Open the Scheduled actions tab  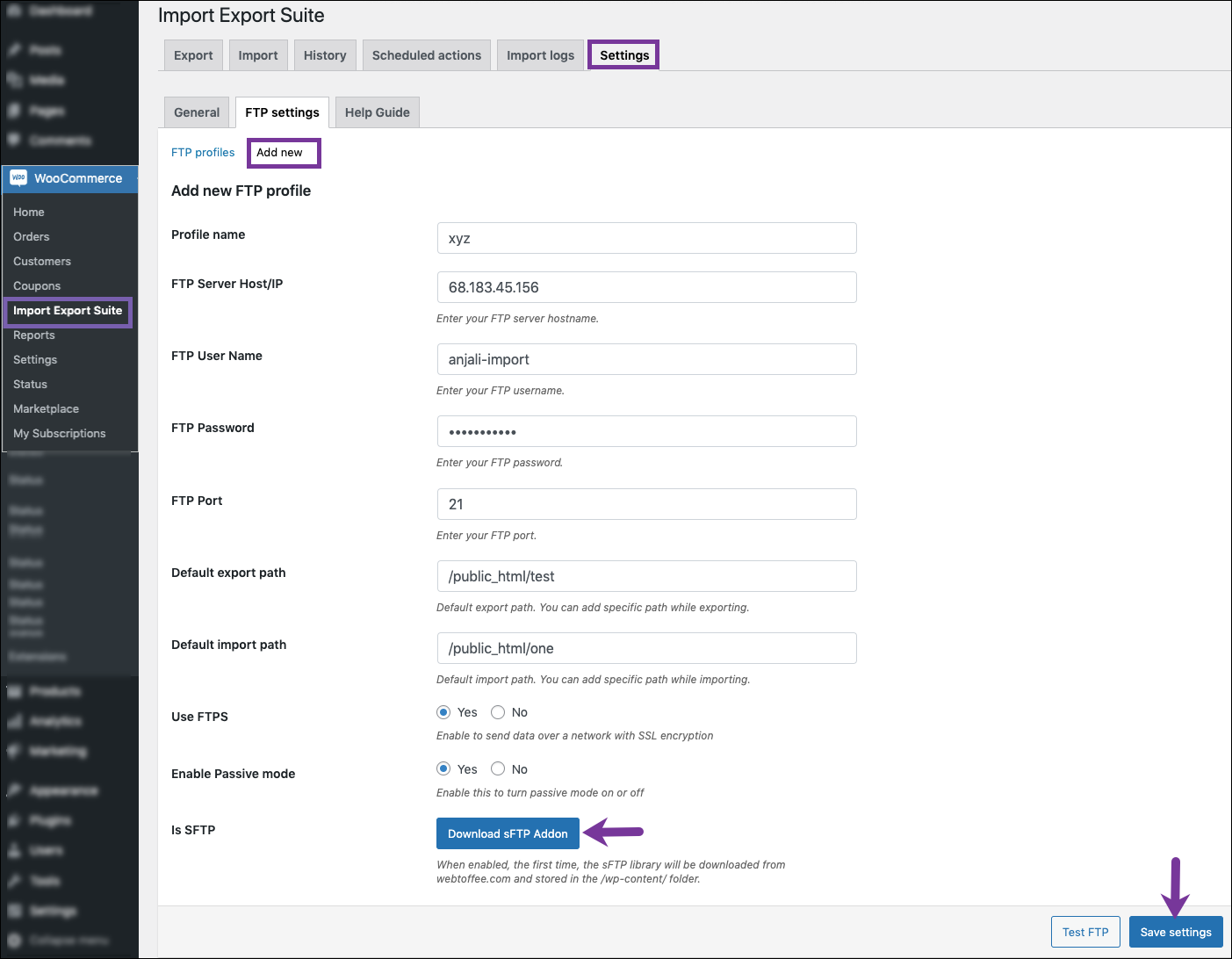click(426, 54)
